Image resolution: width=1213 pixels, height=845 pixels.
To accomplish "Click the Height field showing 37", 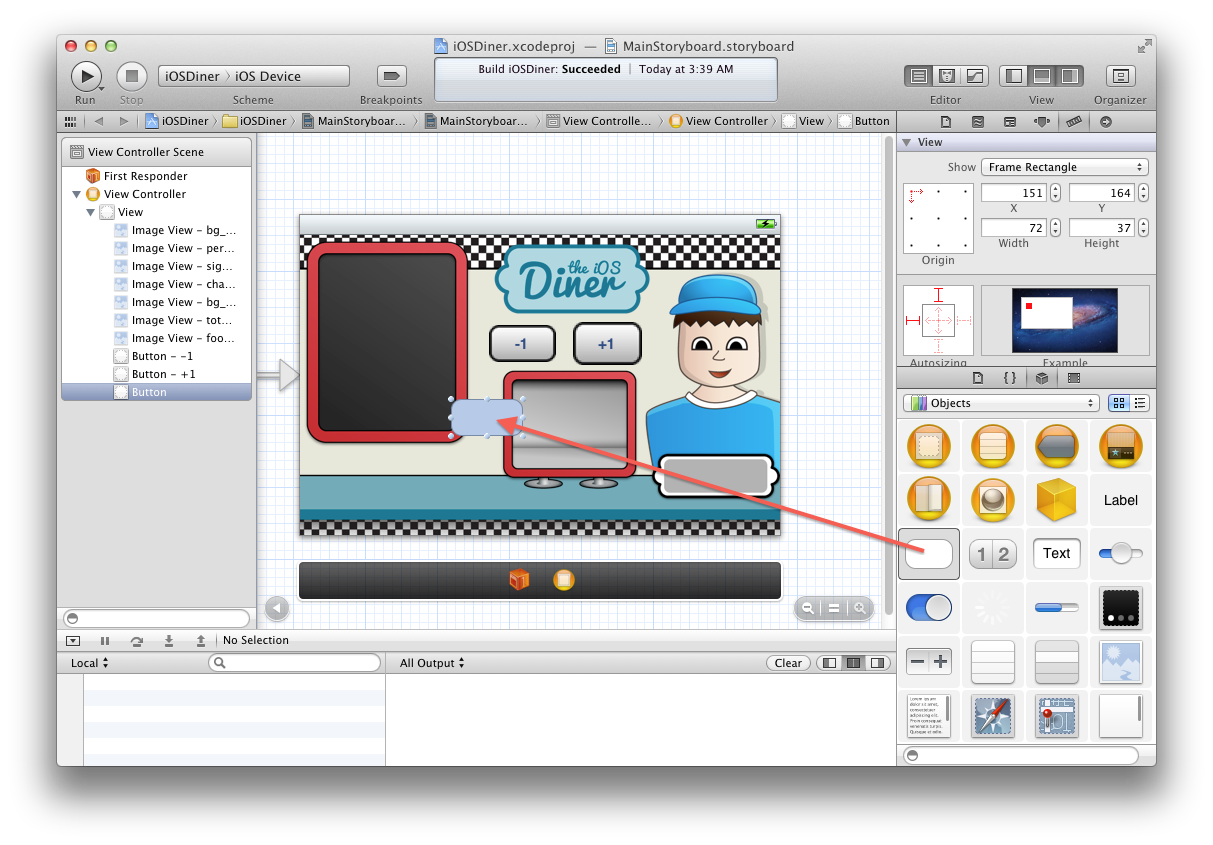I will click(x=1102, y=228).
